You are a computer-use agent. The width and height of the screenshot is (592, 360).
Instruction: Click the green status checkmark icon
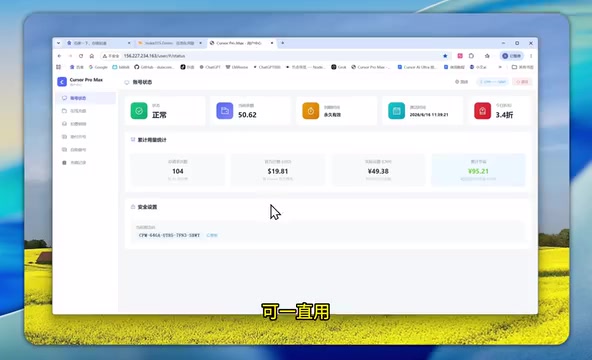[139, 111]
